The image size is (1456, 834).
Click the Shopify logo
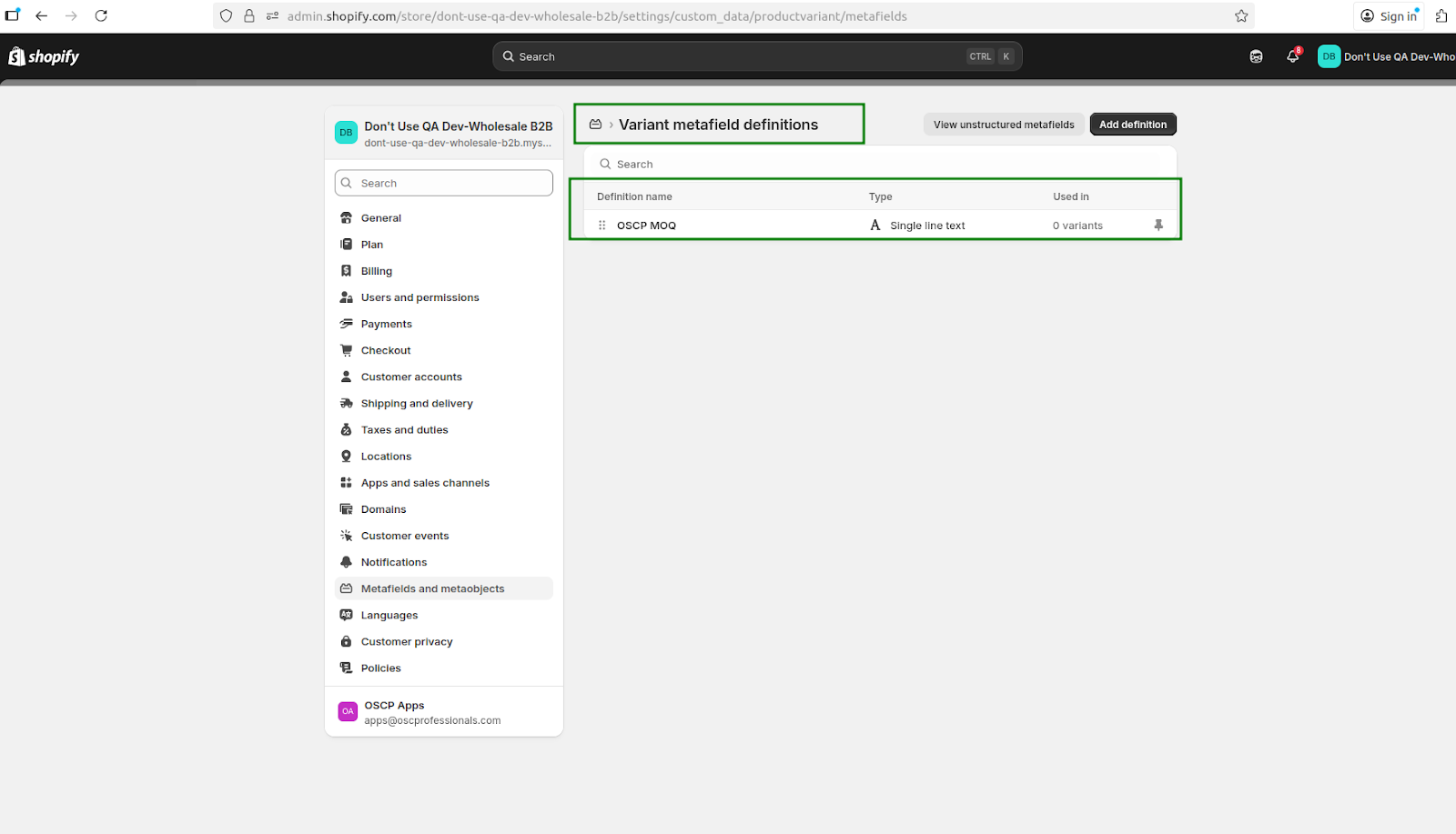(44, 56)
